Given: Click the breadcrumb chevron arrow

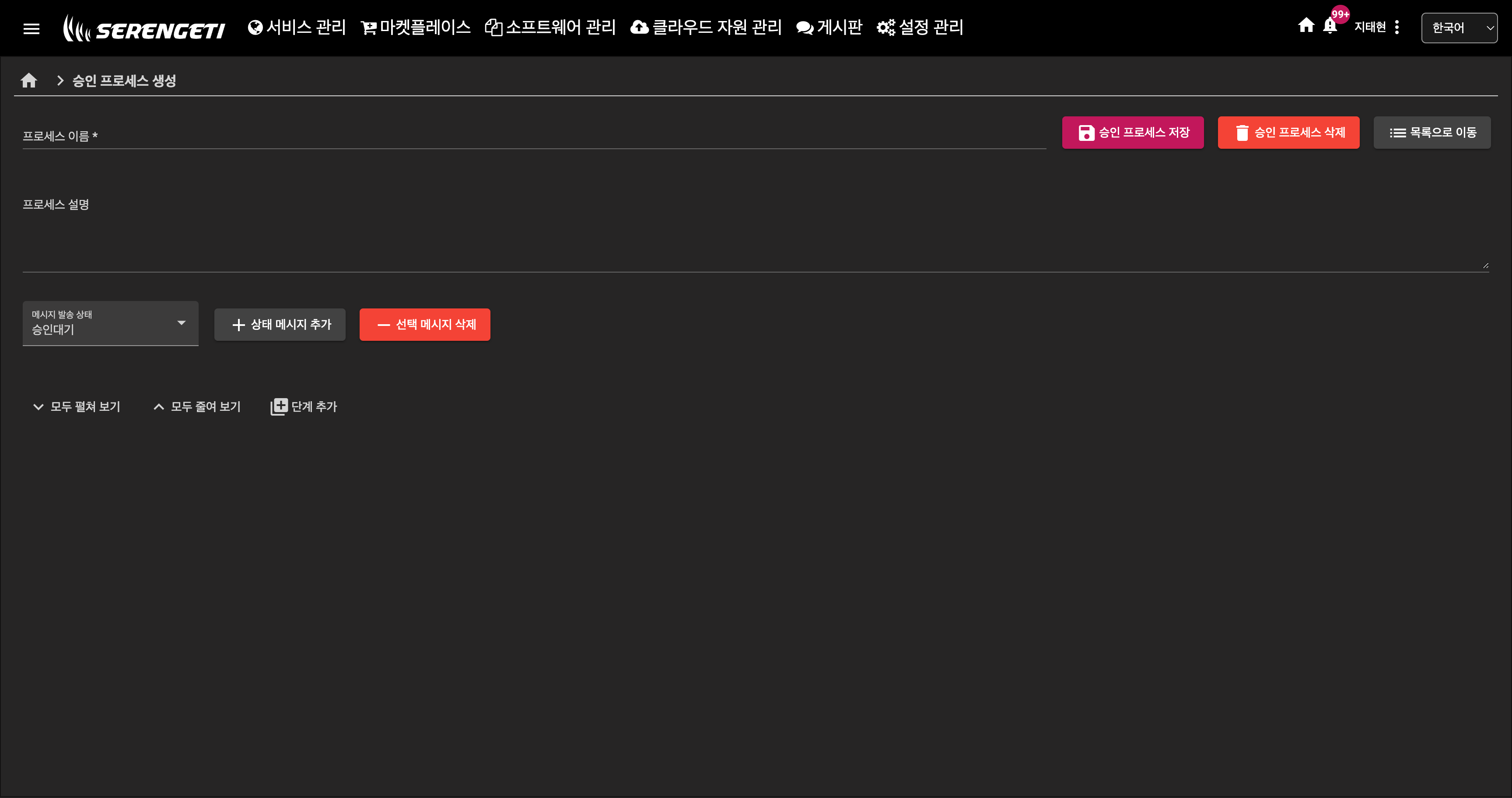Looking at the screenshot, I should (x=60, y=80).
